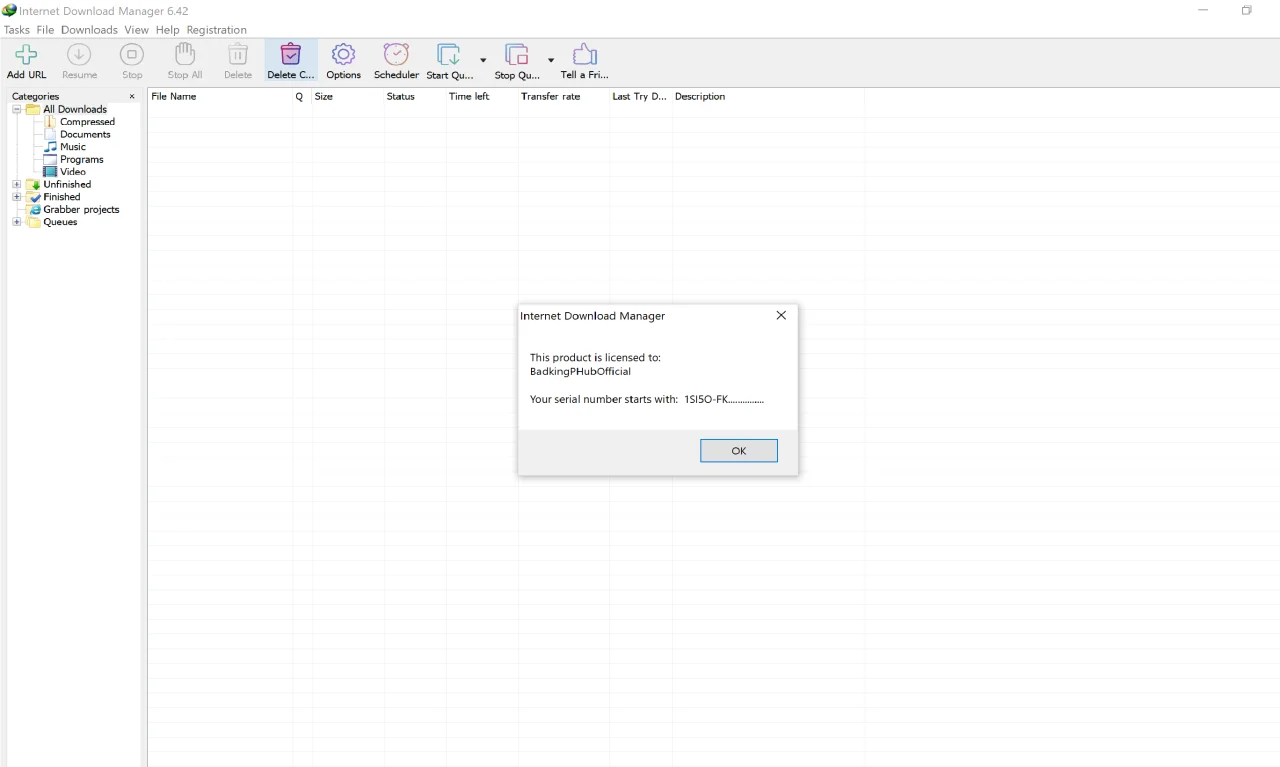Open the Start Queue dropdown arrow
Image resolution: width=1280 pixels, height=767 pixels.
483,60
